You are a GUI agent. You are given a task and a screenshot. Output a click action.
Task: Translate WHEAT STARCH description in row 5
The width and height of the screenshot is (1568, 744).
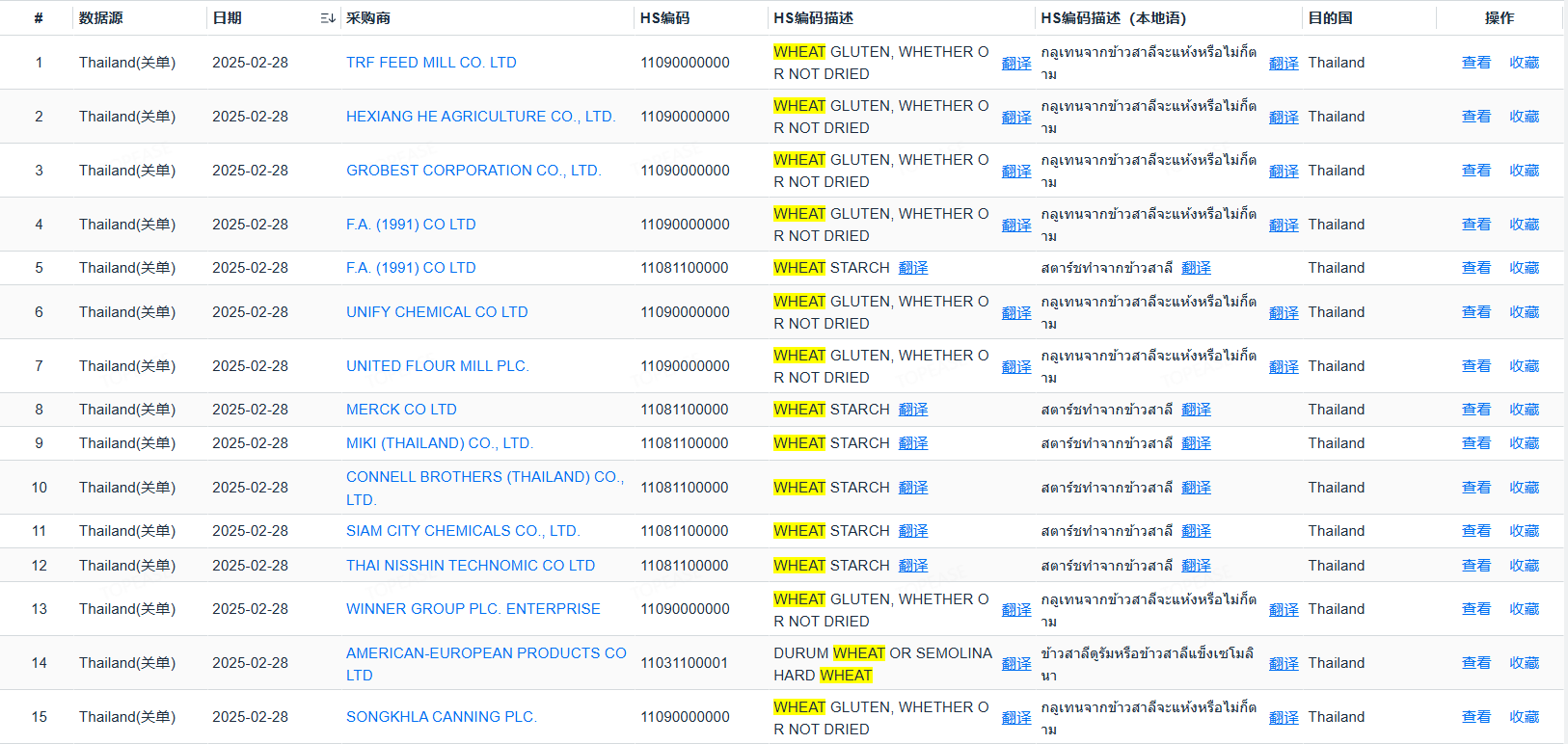[913, 268]
